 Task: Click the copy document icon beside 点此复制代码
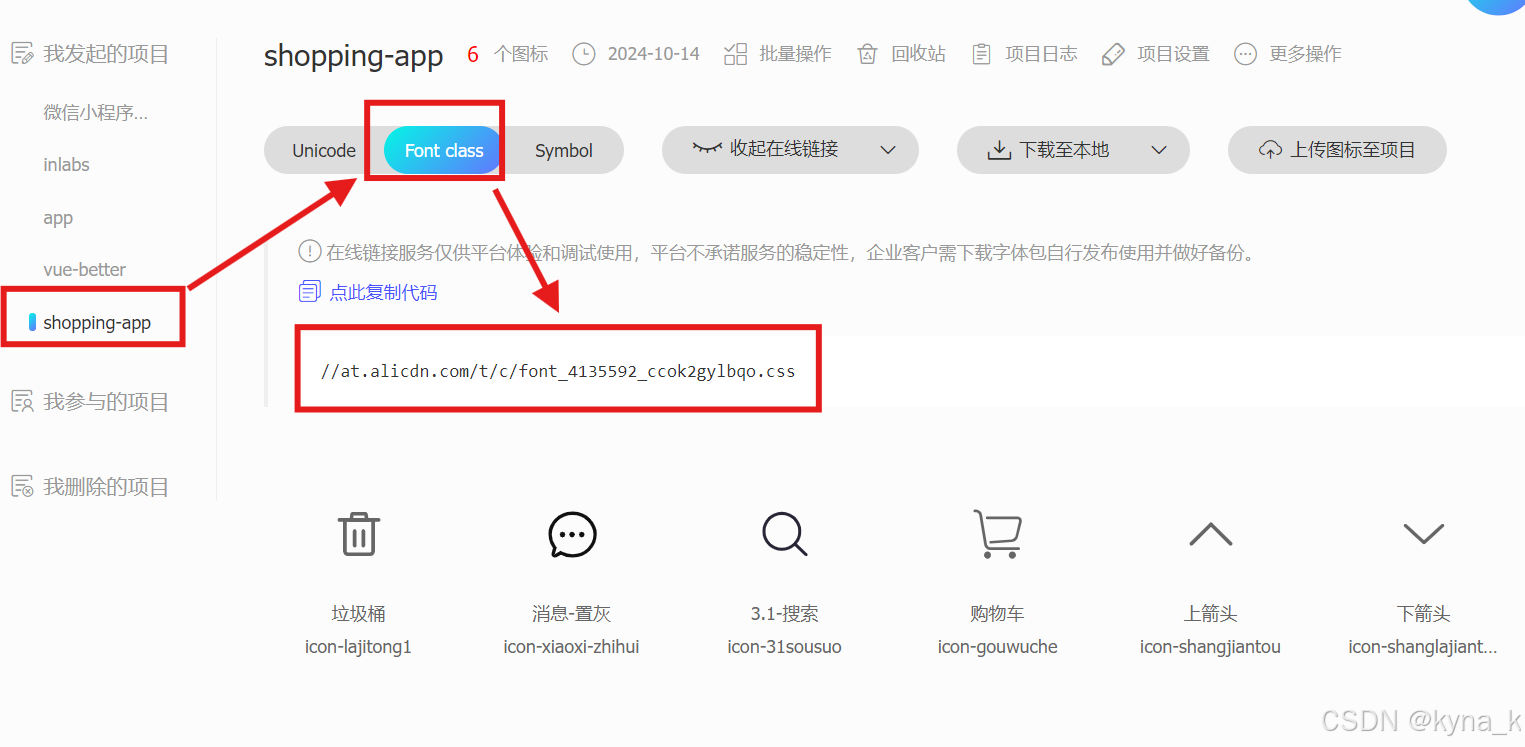click(310, 292)
